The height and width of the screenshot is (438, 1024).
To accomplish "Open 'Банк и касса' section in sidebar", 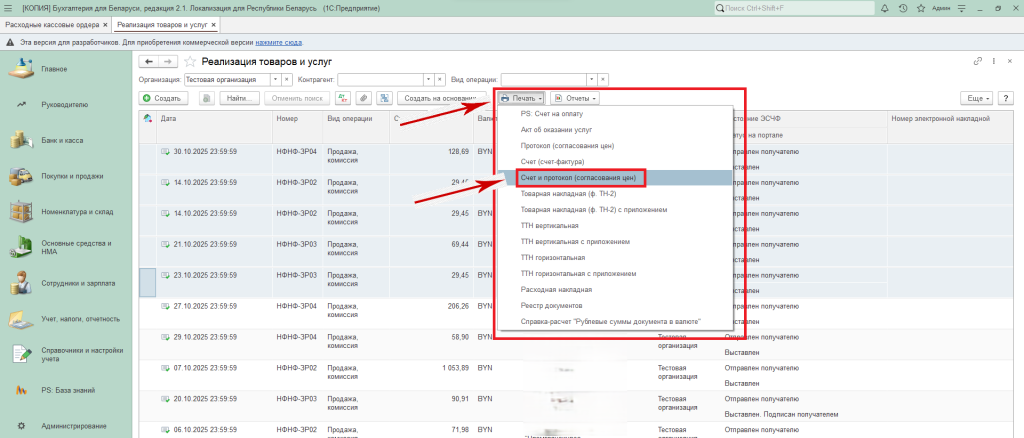I will (x=61, y=140).
